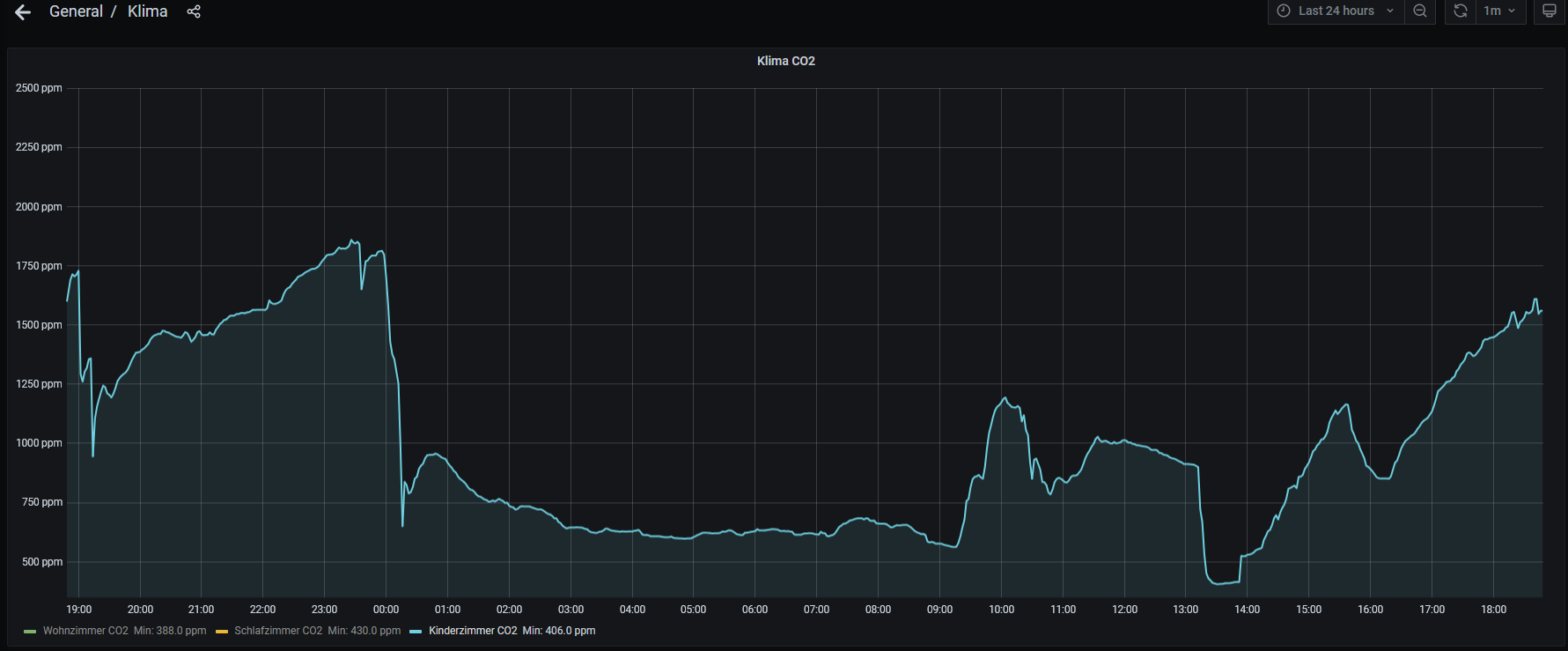1568x651 pixels.
Task: Select the clock icon in the time picker
Action: pyautogui.click(x=1284, y=11)
